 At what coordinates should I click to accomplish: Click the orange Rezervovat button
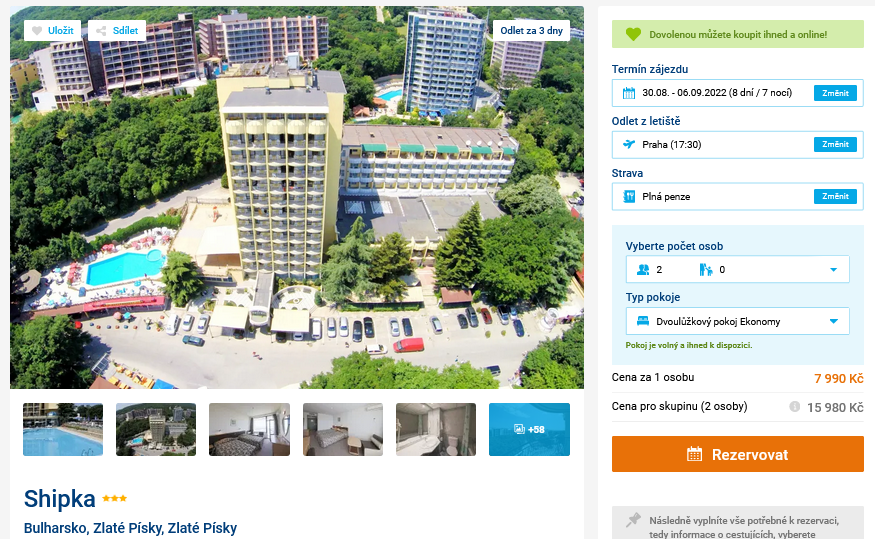coord(738,454)
